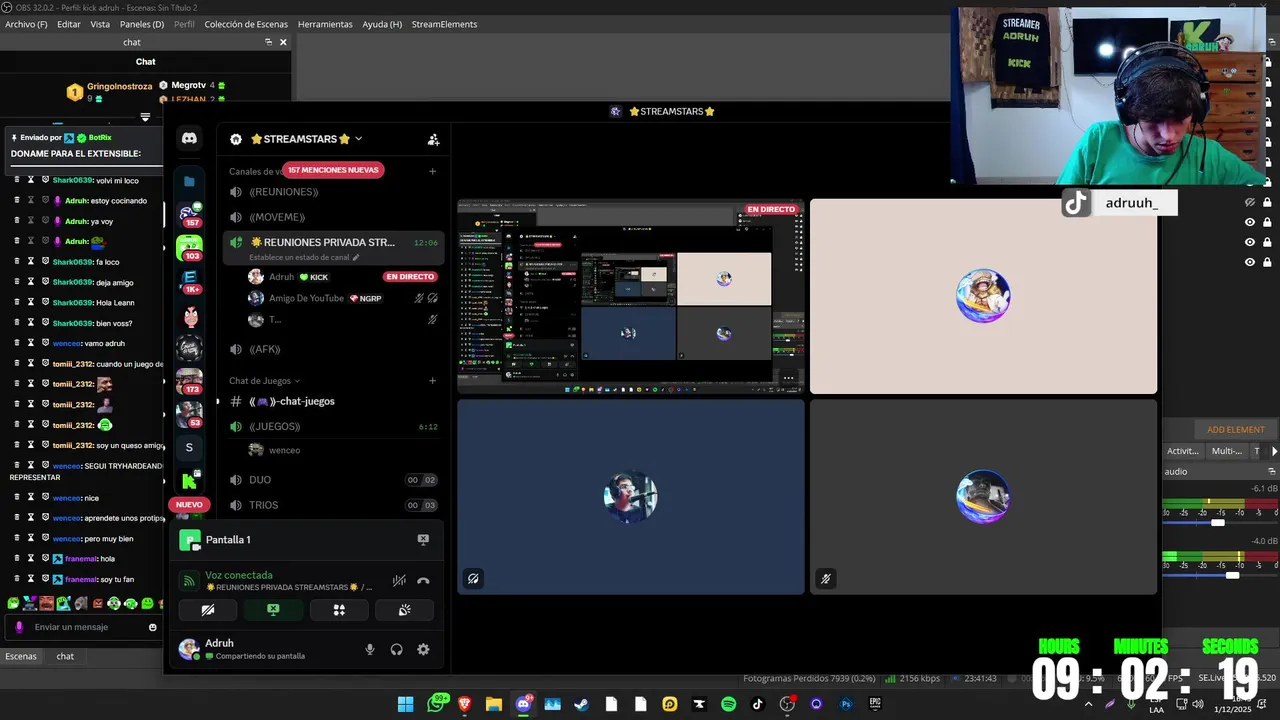1280x720 pixels.
Task: Select the server icon with 103 badge
Action: (189, 247)
